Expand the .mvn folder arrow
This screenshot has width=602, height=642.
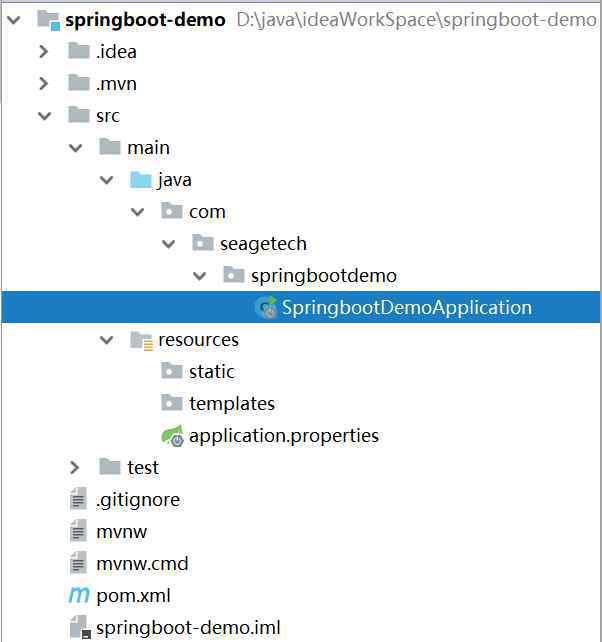point(43,83)
